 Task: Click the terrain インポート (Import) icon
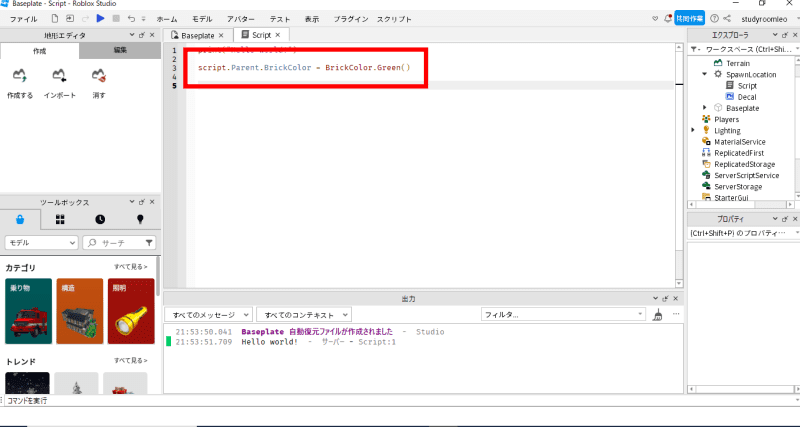(x=59, y=75)
